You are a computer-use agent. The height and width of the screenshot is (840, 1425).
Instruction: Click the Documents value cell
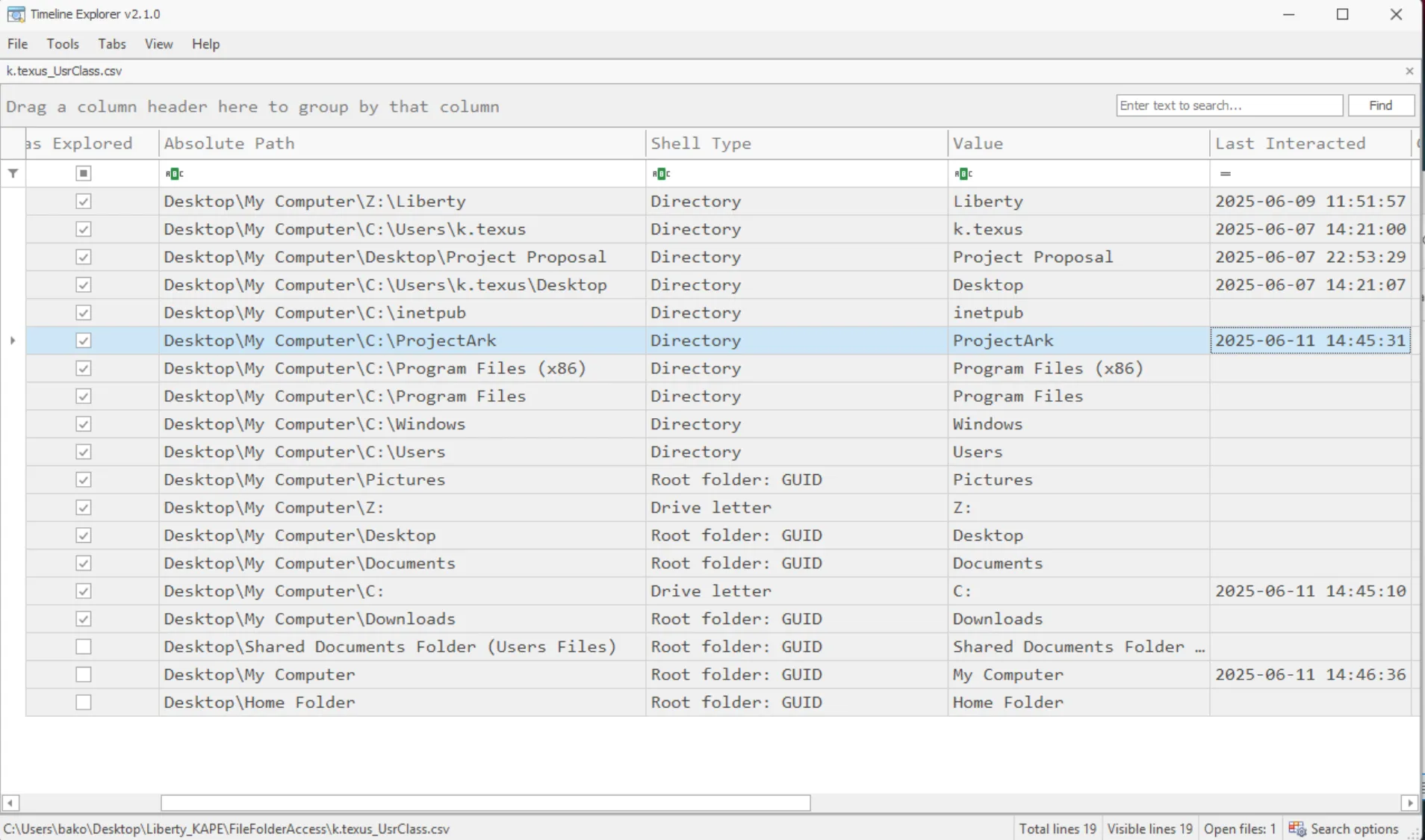click(x=1078, y=563)
